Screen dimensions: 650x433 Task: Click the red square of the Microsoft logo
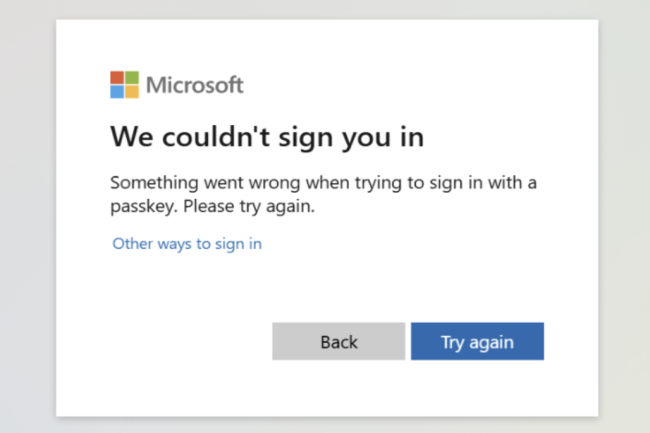117,77
